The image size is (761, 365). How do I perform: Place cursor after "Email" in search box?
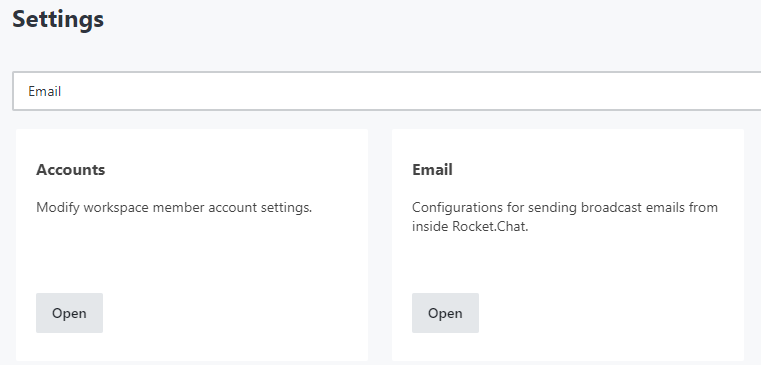tap(62, 91)
